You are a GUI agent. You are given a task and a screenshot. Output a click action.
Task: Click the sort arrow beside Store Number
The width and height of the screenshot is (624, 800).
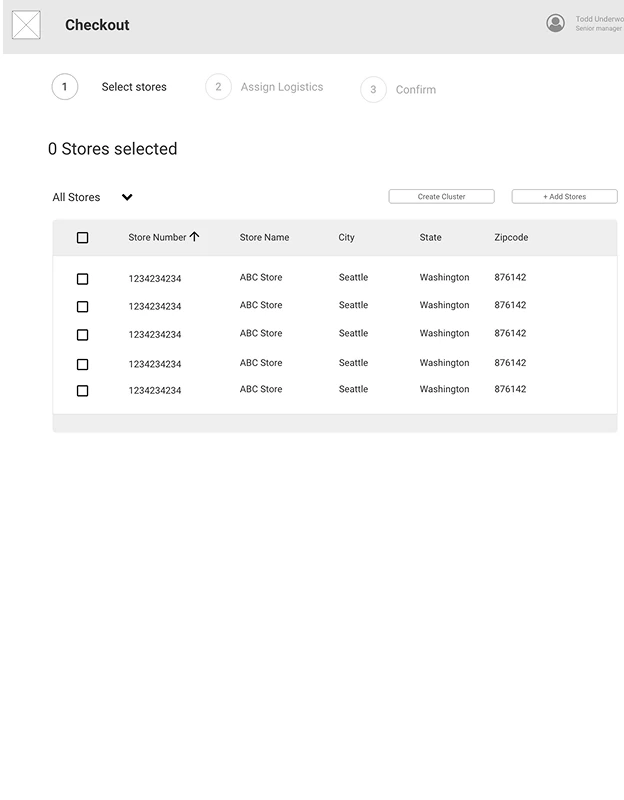[194, 237]
